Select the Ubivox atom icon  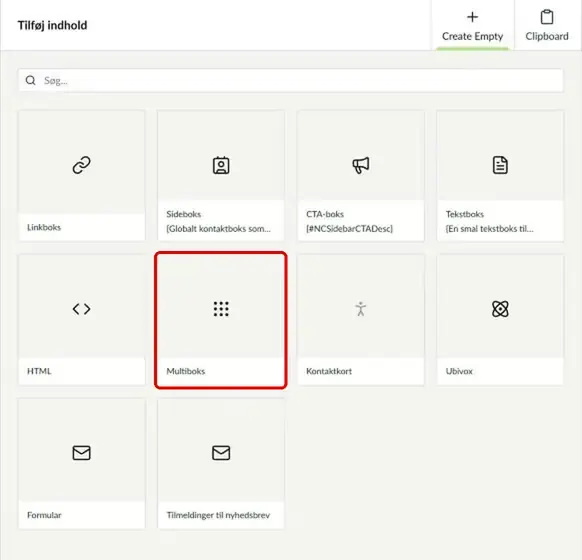[x=500, y=309]
